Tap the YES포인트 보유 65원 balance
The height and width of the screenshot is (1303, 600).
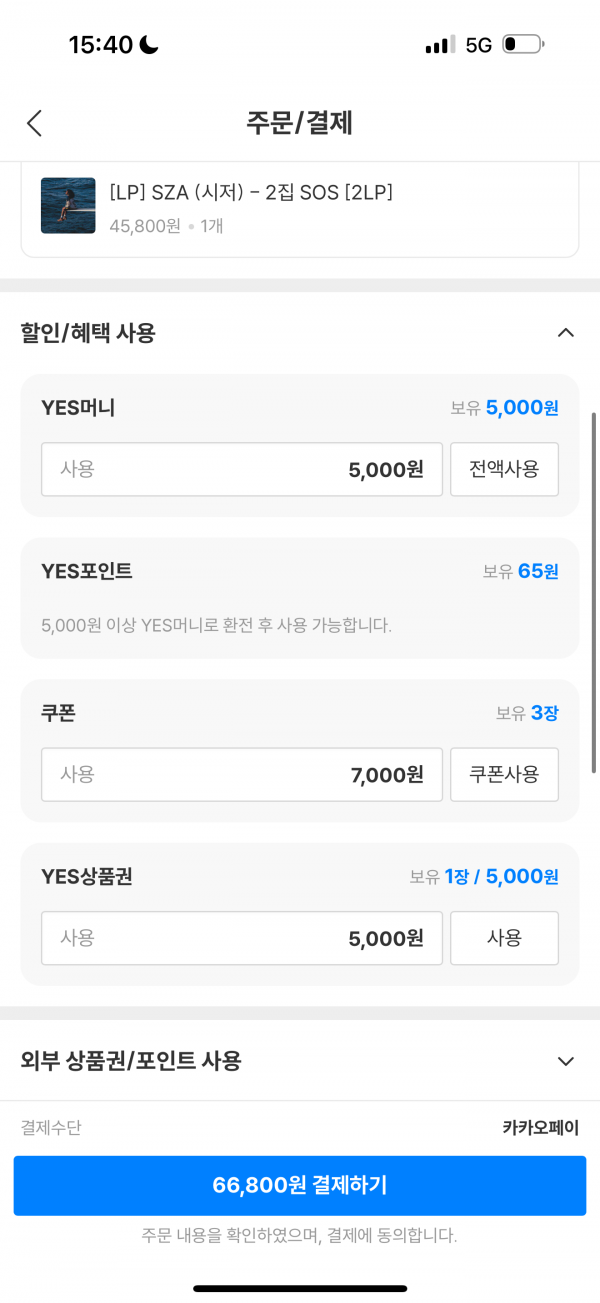click(520, 572)
